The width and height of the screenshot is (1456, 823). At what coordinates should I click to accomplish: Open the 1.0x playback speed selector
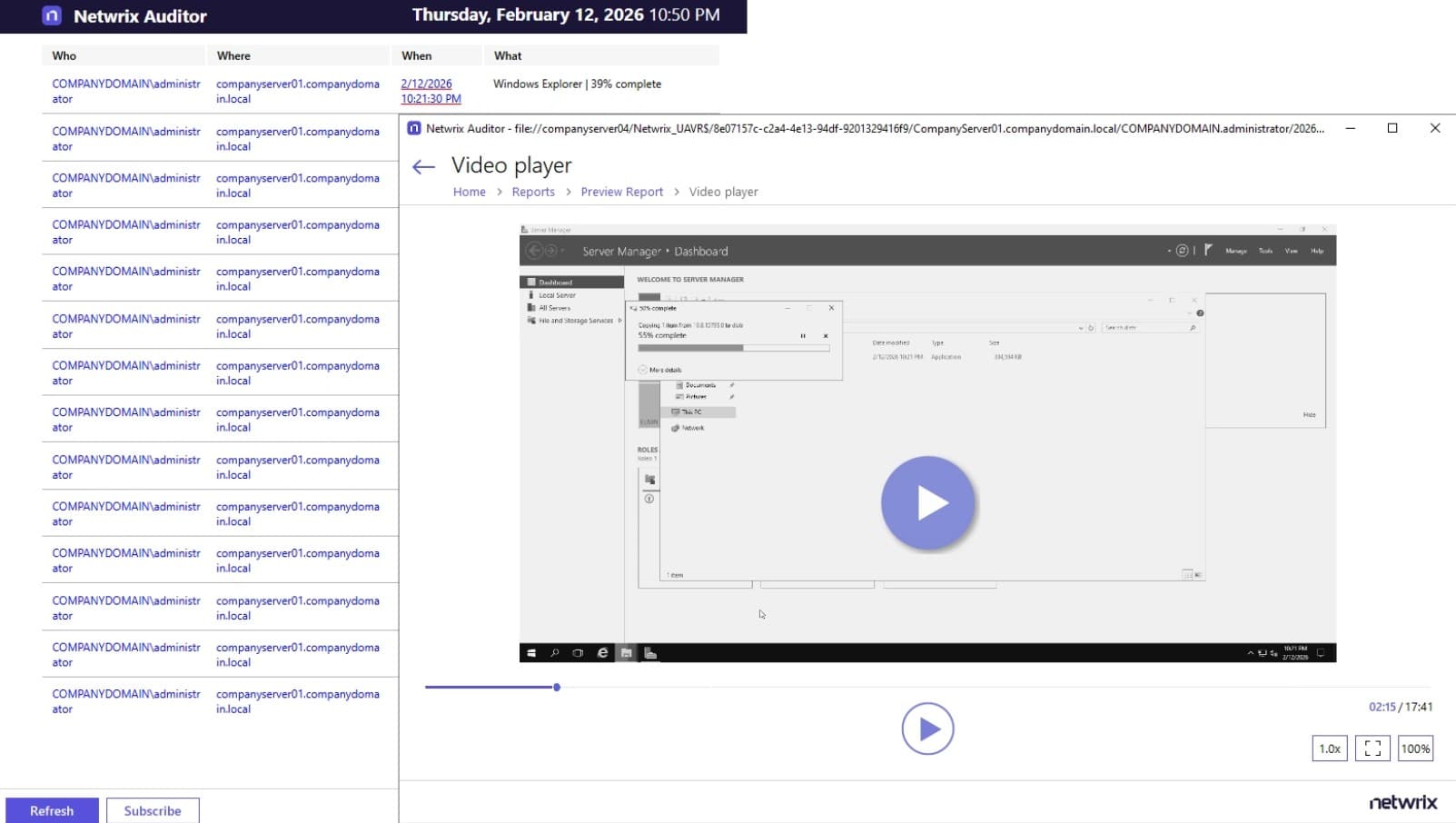pos(1330,749)
